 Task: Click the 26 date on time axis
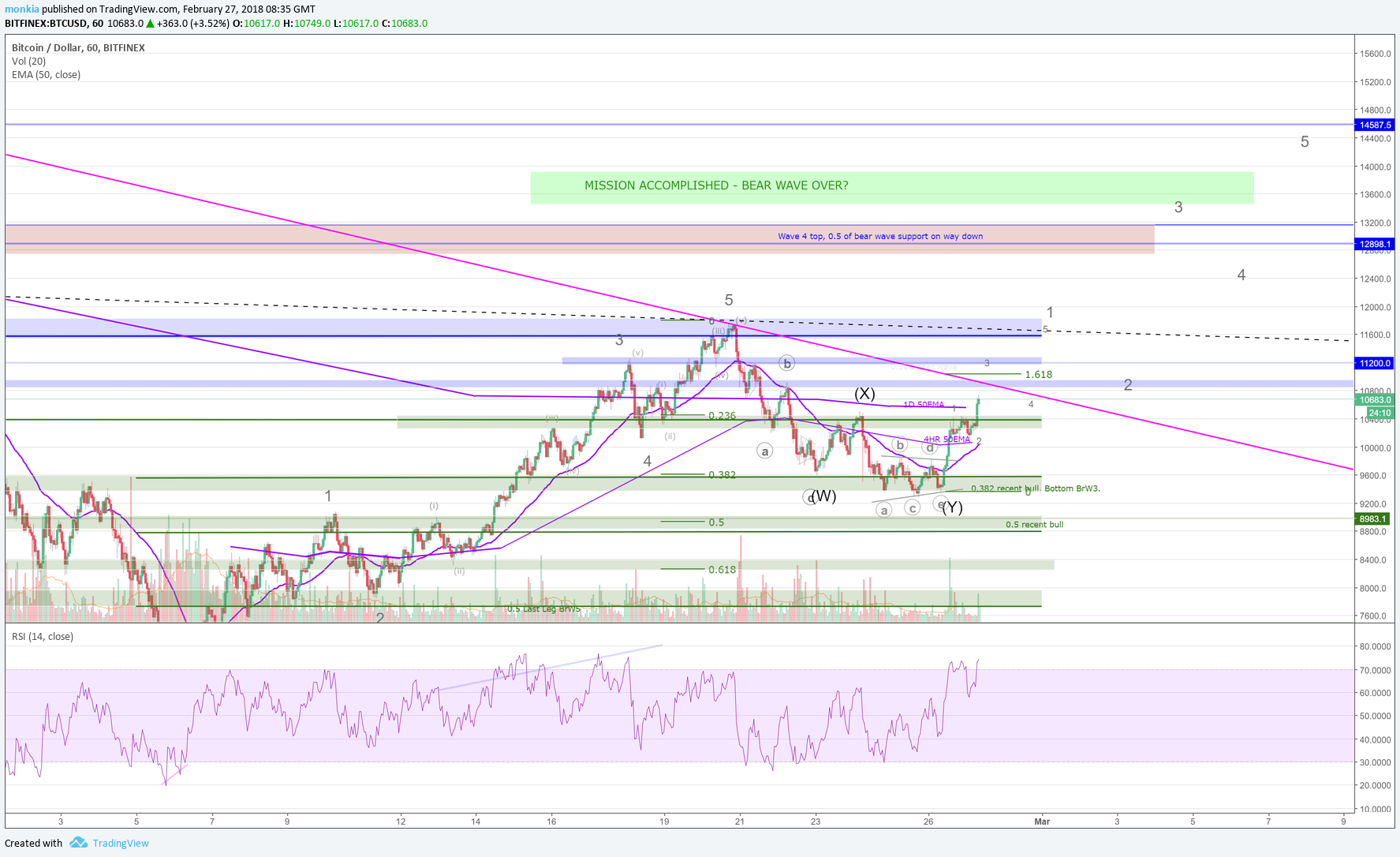pos(928,821)
